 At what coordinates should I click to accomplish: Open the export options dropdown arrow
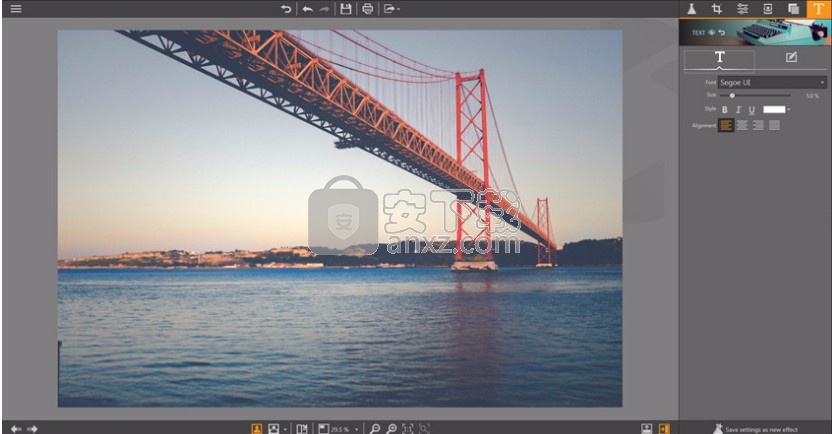(398, 9)
